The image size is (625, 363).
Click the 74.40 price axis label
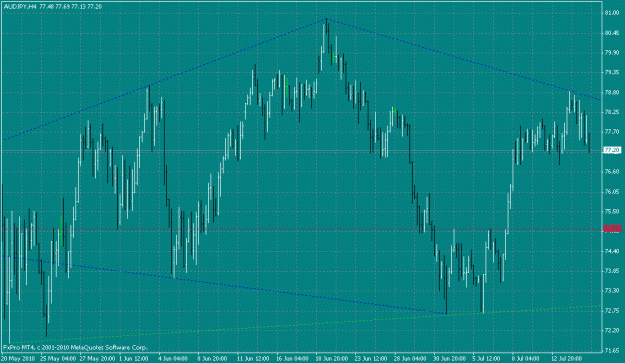(612, 251)
